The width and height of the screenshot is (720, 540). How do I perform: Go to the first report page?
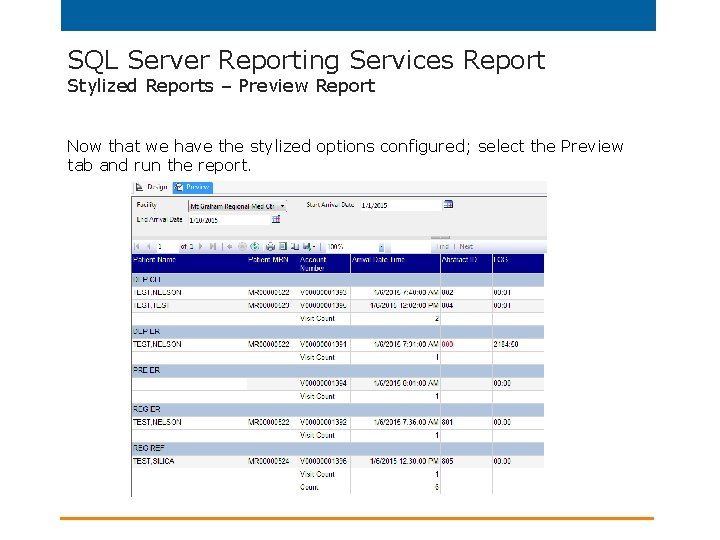coord(137,247)
